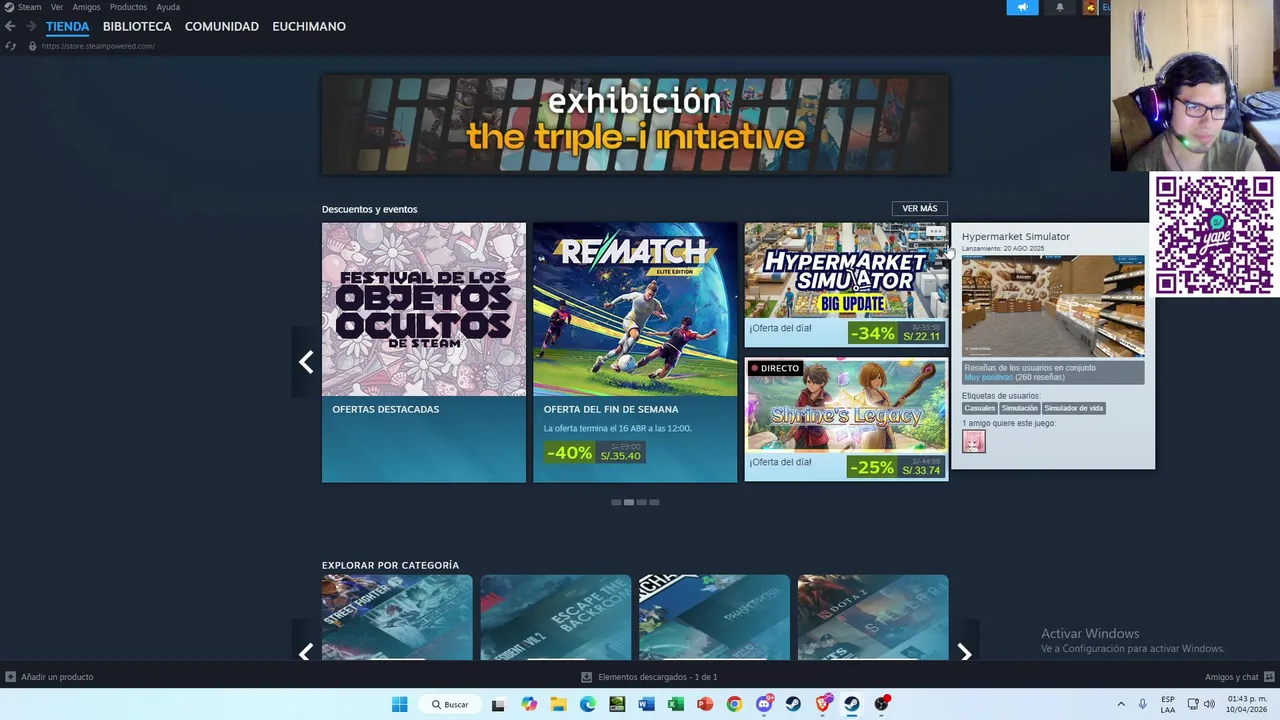
Task: Open OBS Studio from the taskbar
Action: (881, 704)
